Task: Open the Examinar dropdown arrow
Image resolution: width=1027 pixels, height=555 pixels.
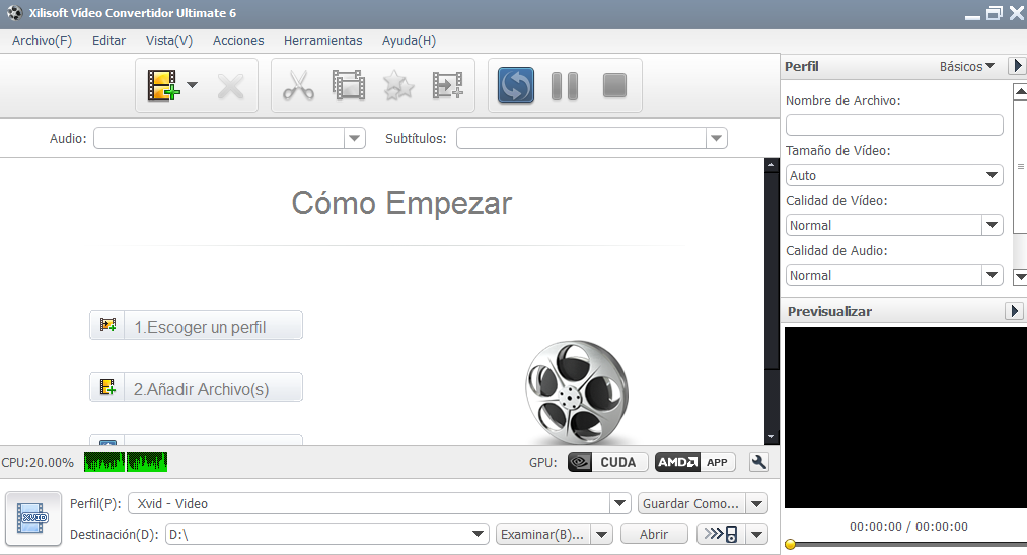Action: click(601, 534)
